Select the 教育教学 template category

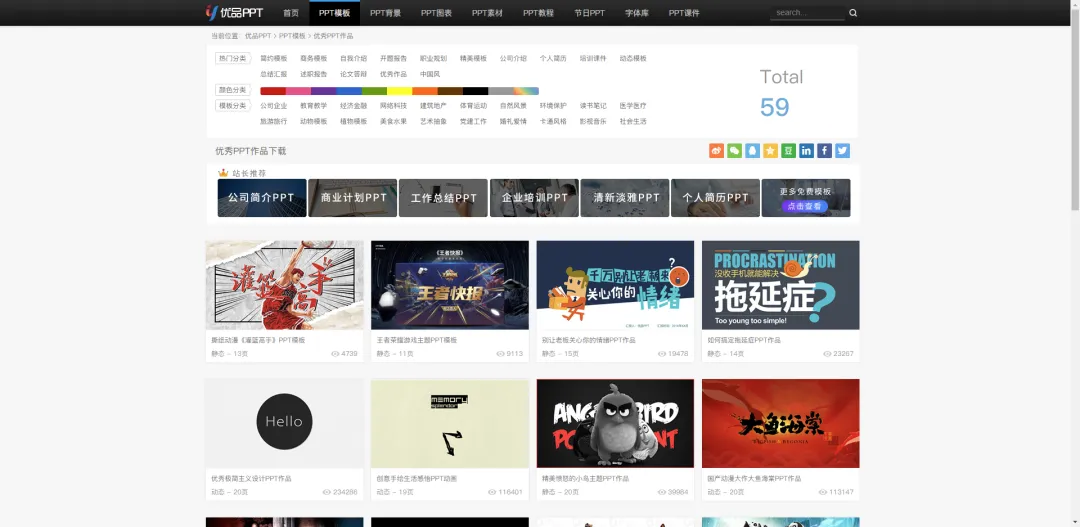313,106
